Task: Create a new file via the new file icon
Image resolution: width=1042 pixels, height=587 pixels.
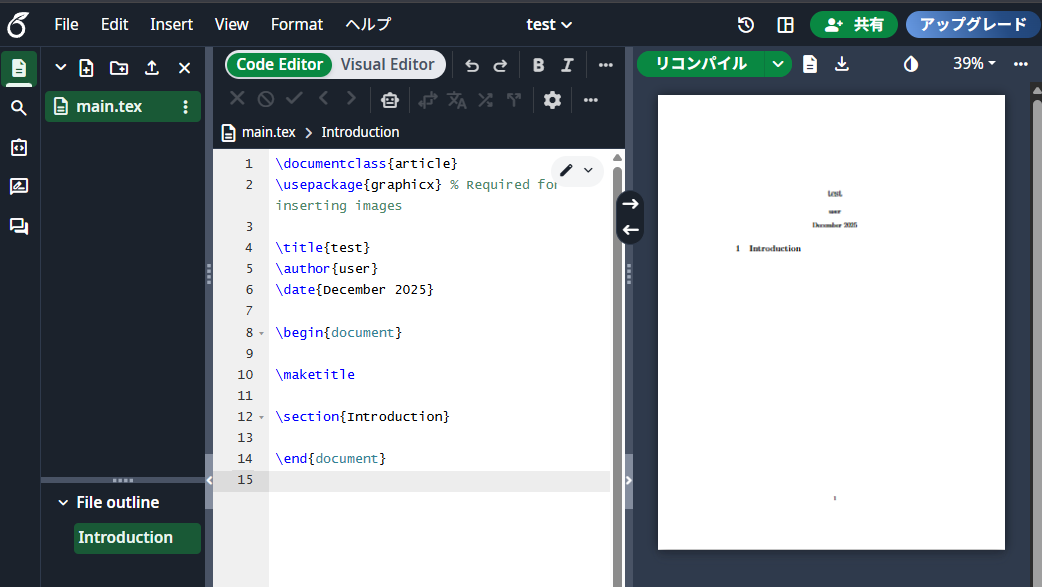Action: pyautogui.click(x=87, y=67)
